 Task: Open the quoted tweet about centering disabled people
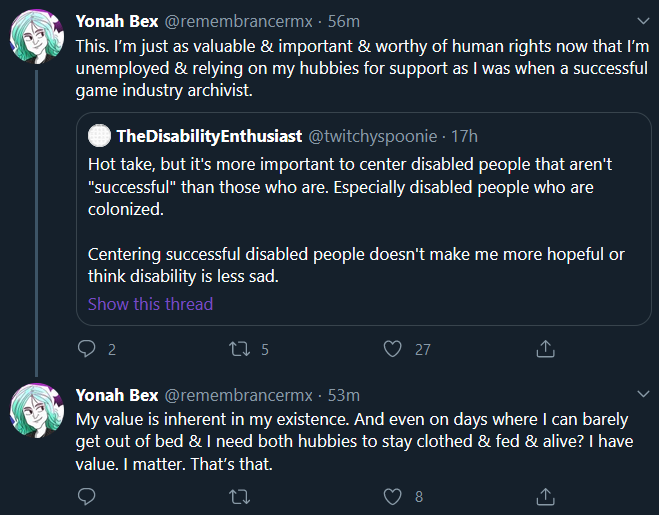(x=364, y=219)
